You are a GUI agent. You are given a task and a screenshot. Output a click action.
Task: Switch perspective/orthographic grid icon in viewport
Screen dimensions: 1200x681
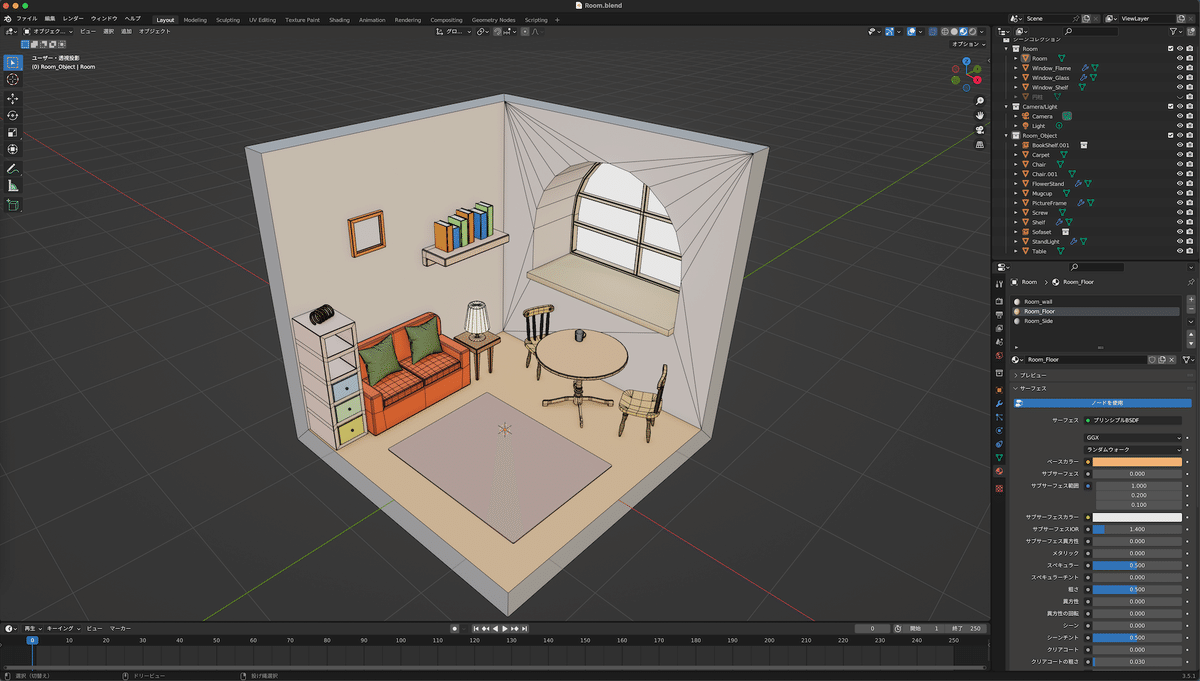pos(980,143)
